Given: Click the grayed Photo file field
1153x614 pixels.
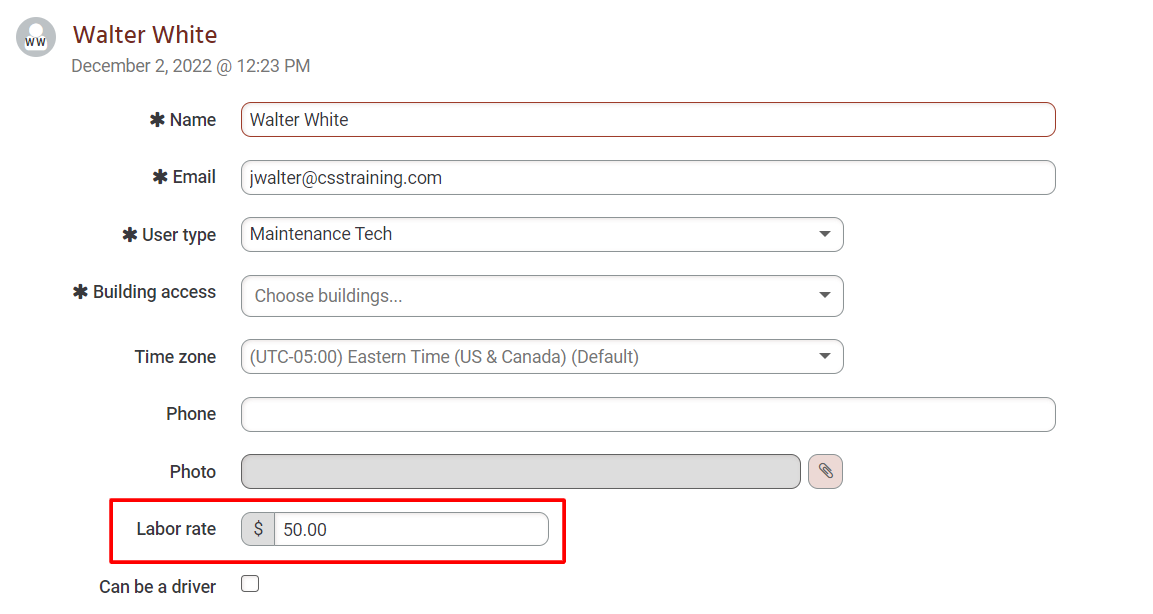Looking at the screenshot, I should (x=521, y=471).
